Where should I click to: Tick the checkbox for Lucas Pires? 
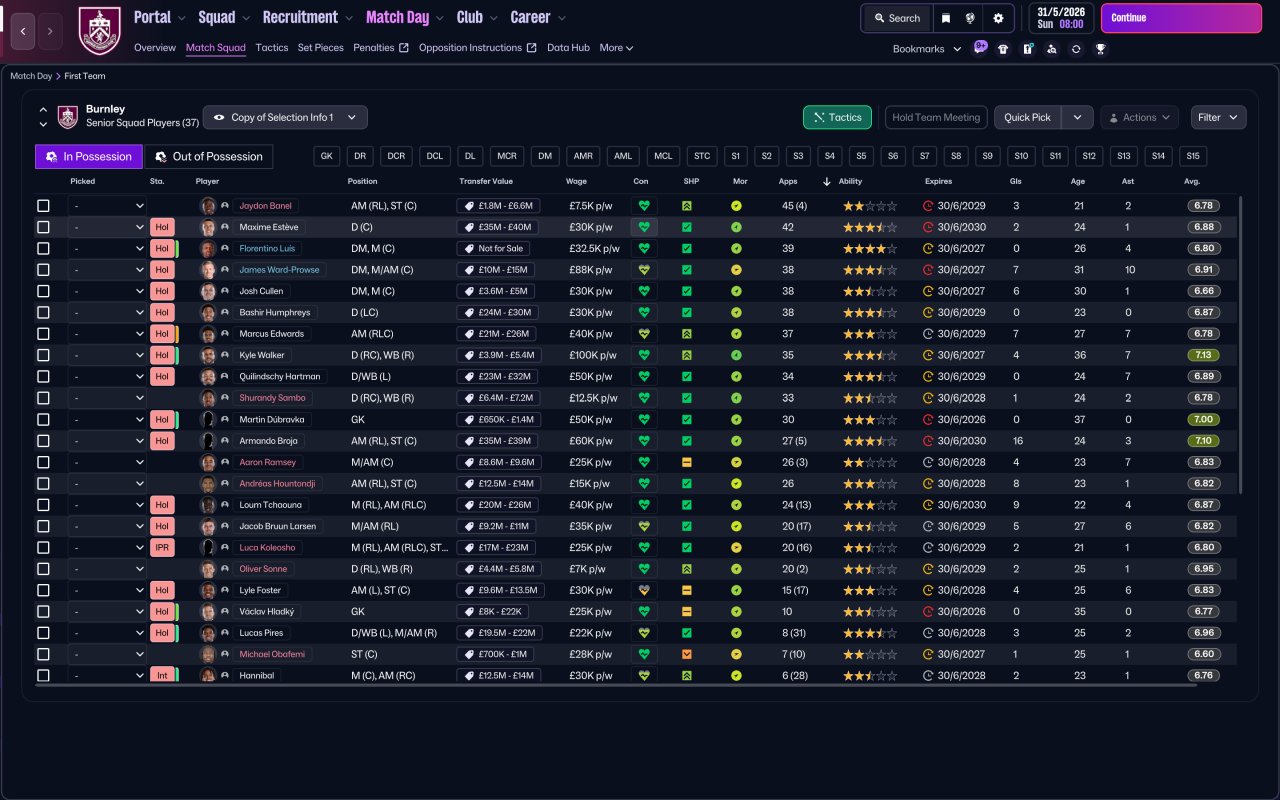point(43,633)
